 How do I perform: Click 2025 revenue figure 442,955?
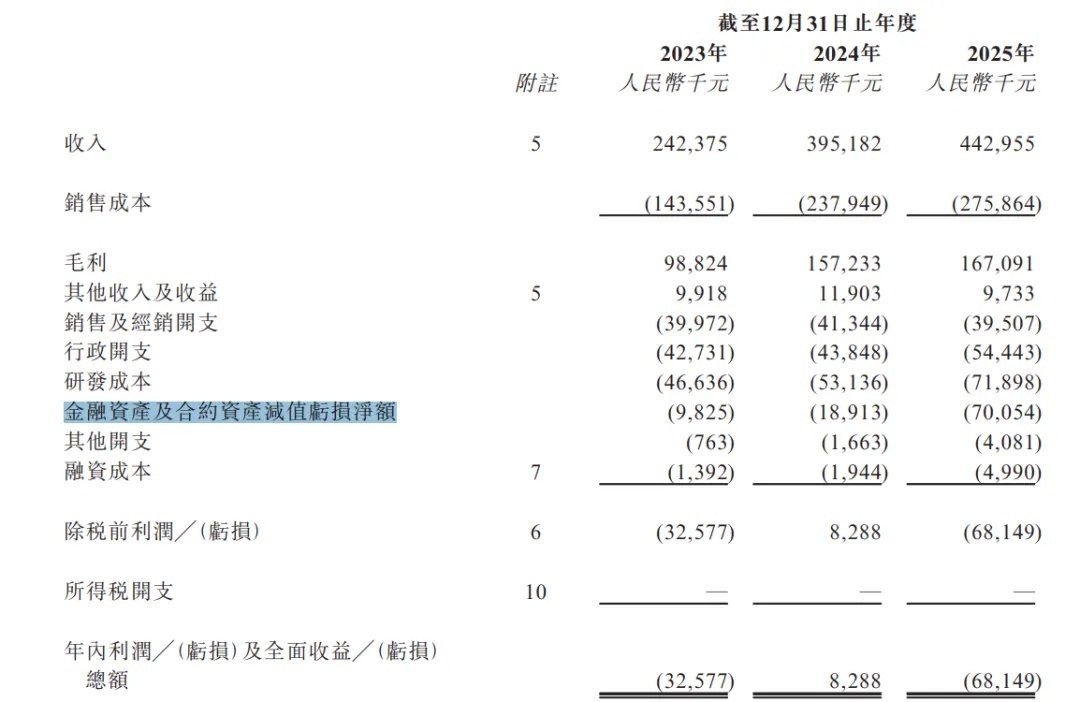click(997, 143)
